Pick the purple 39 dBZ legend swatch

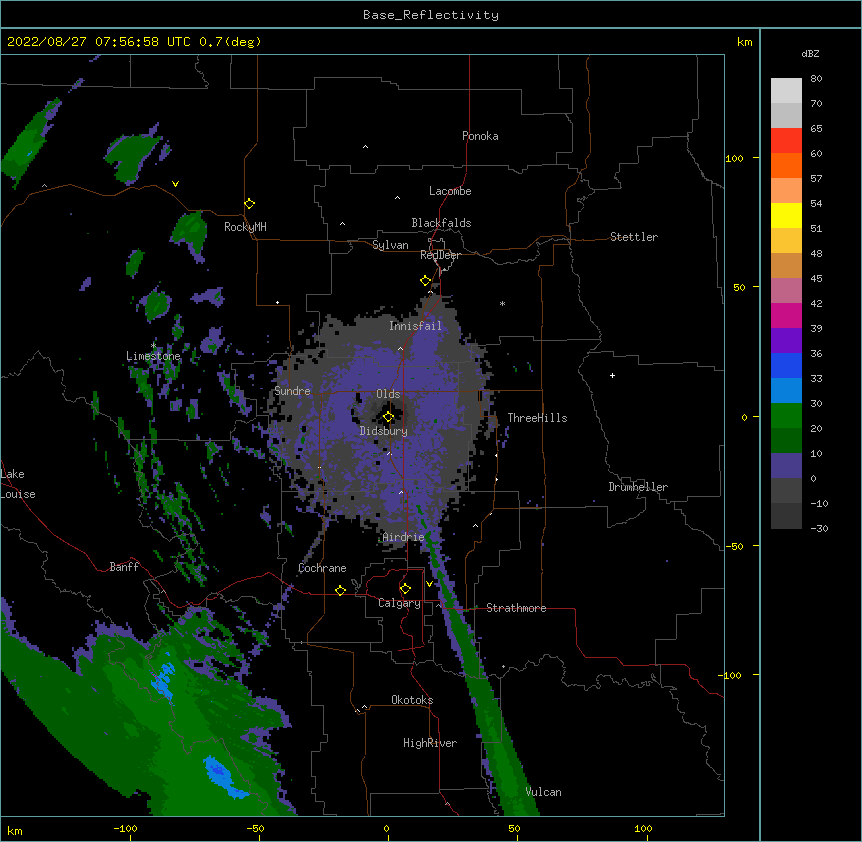(x=786, y=341)
